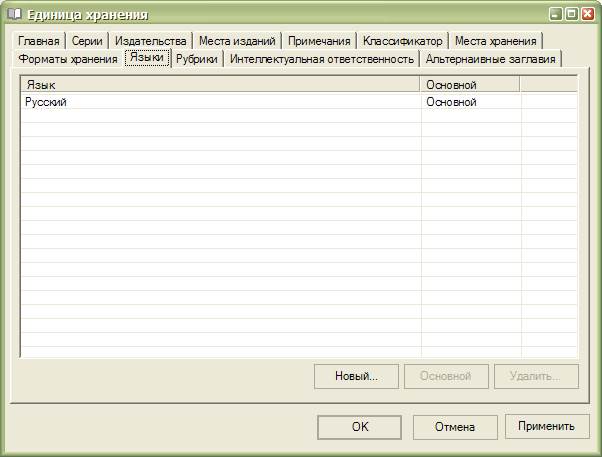Click the book icon in title bar
Viewport: 602px width, 457px height.
tap(14, 14)
